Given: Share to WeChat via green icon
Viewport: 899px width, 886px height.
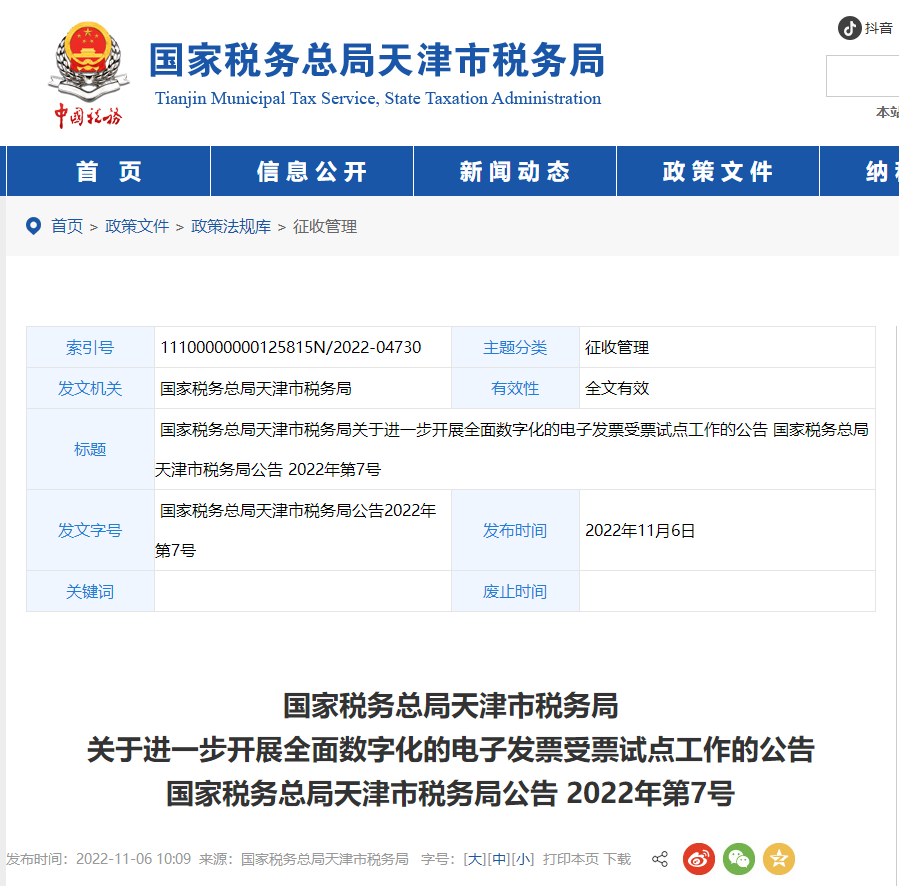Looking at the screenshot, I should tap(738, 859).
